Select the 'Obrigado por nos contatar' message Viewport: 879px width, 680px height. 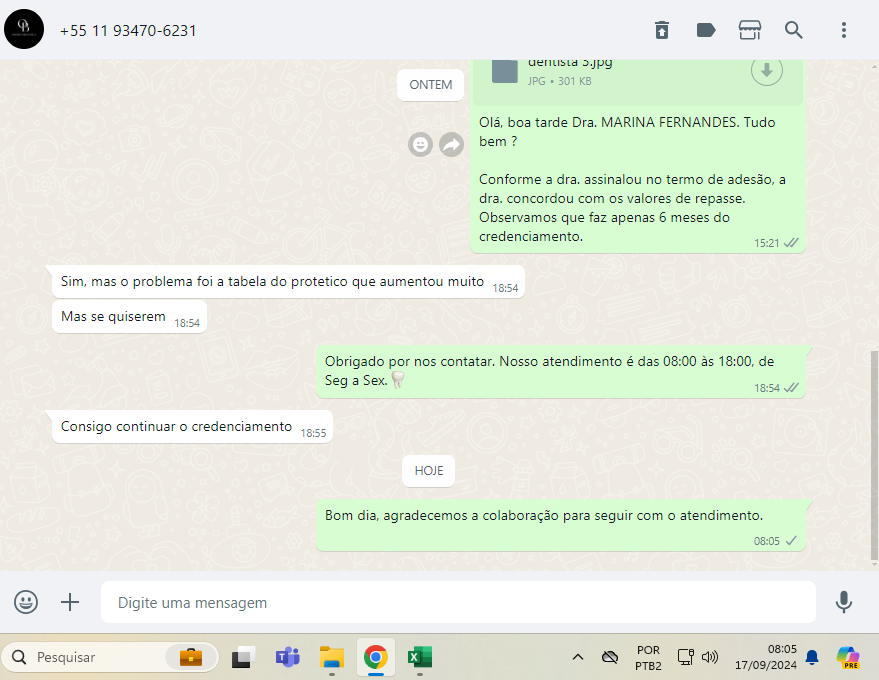coord(561,372)
